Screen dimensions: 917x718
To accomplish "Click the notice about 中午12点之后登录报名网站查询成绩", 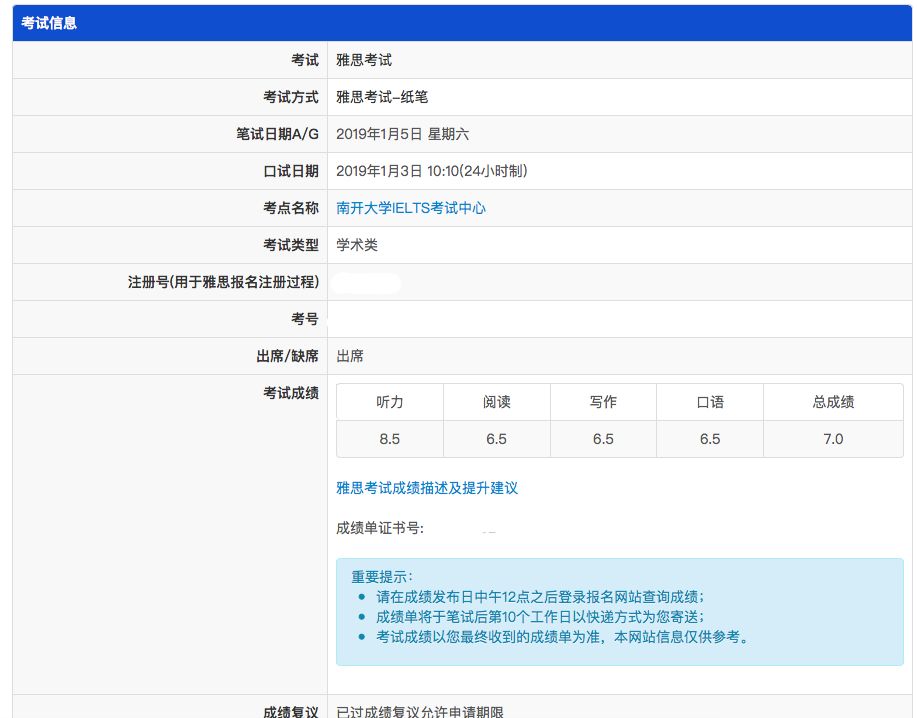I will 540,597.
